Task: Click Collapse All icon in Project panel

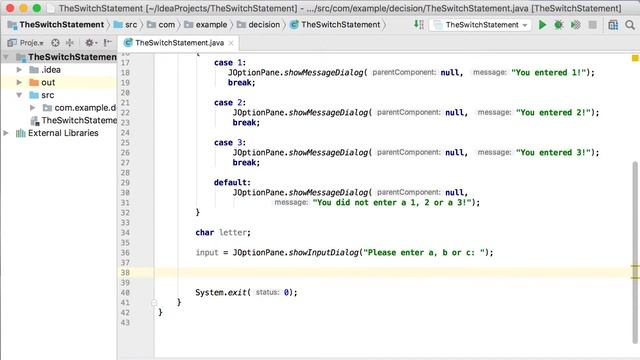Action: tap(70, 42)
